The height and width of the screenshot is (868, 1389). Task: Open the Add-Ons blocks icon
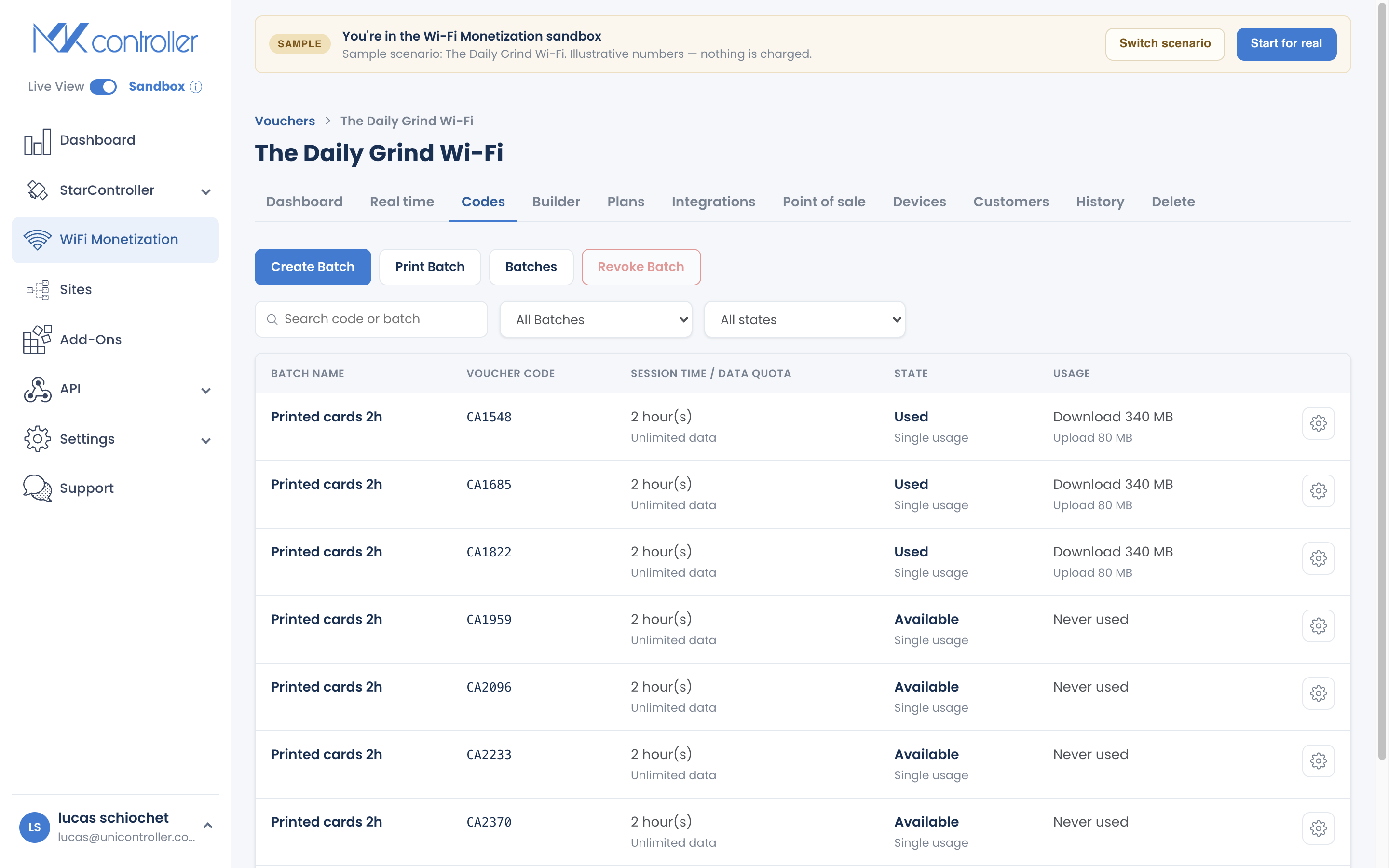tap(37, 339)
